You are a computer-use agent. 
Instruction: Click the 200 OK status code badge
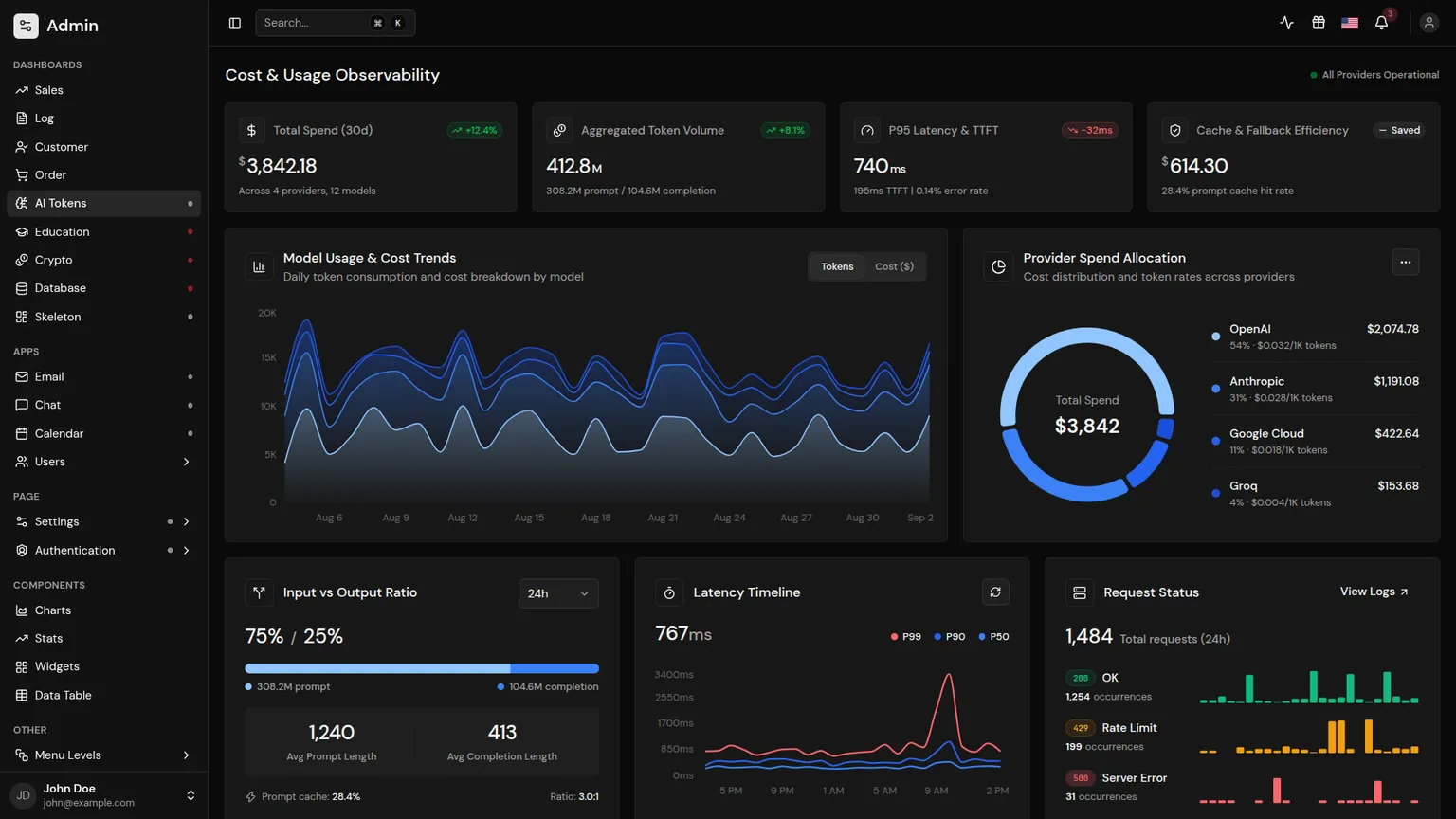pos(1081,678)
